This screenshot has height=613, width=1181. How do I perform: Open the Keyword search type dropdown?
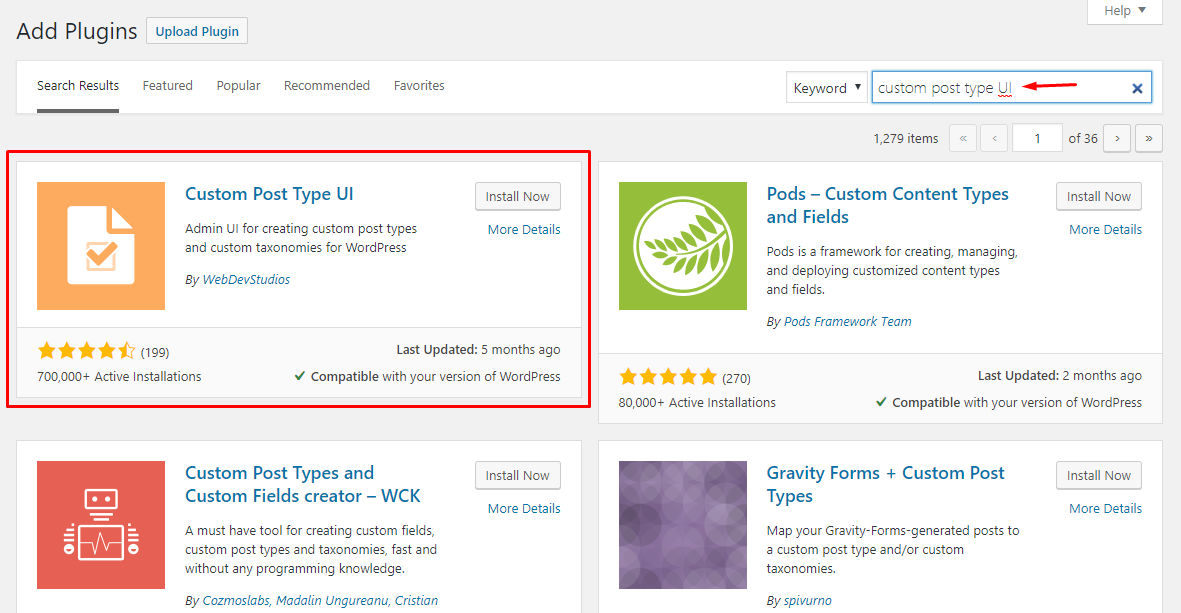click(x=826, y=87)
